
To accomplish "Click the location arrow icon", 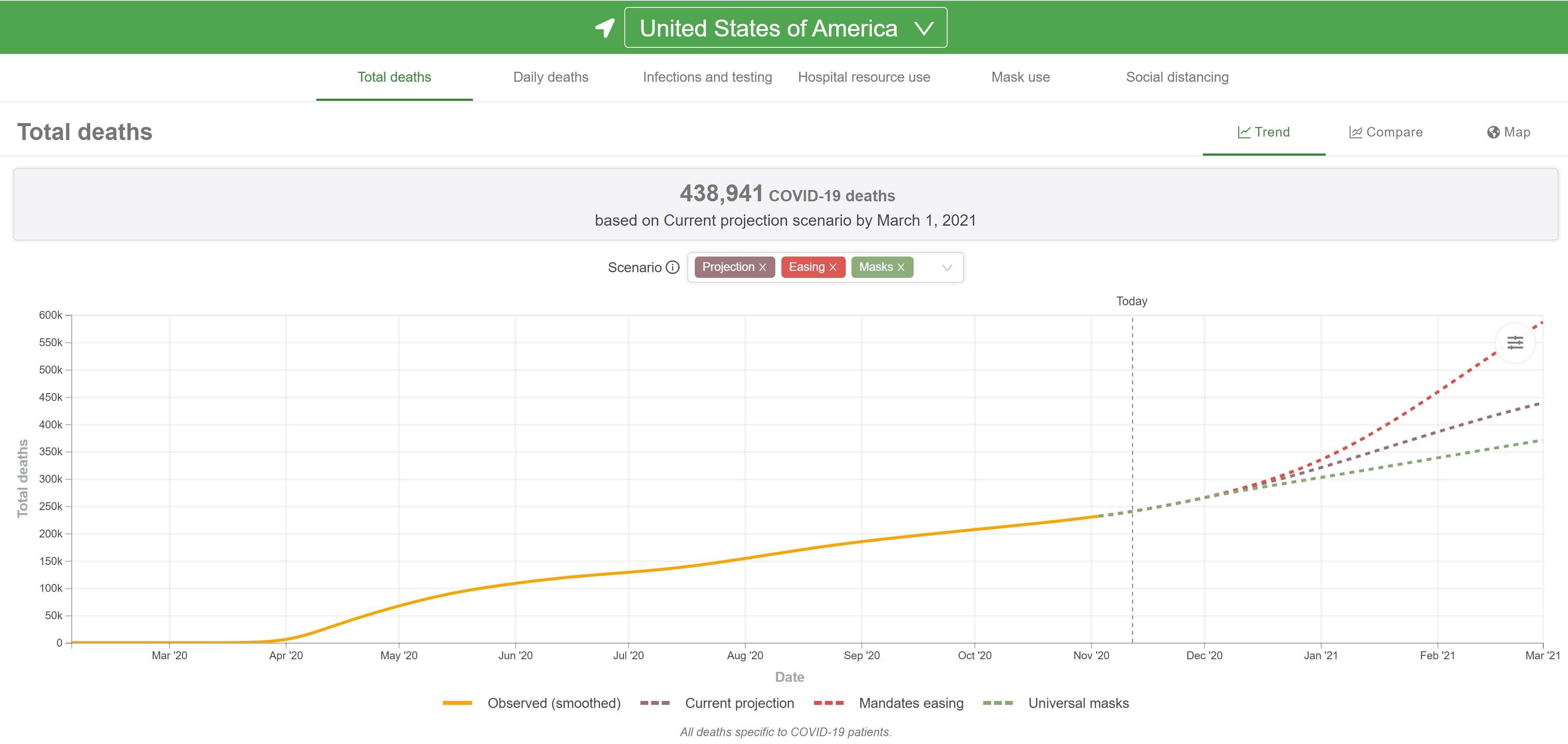I will coord(605,28).
